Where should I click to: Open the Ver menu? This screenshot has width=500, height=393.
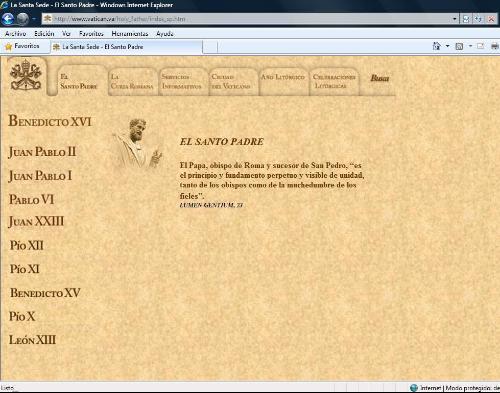point(66,34)
